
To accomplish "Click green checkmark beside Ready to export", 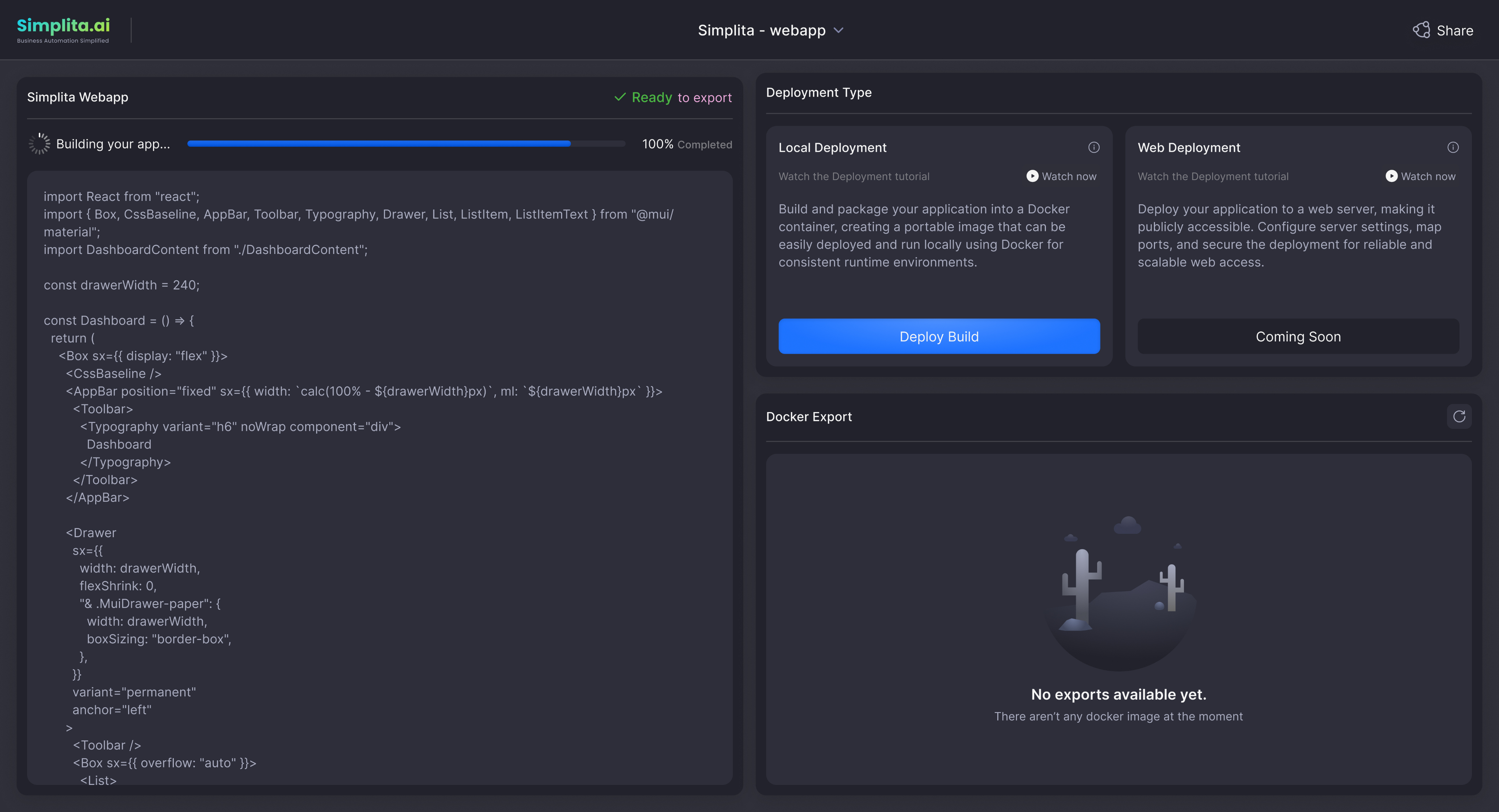I will [x=620, y=97].
